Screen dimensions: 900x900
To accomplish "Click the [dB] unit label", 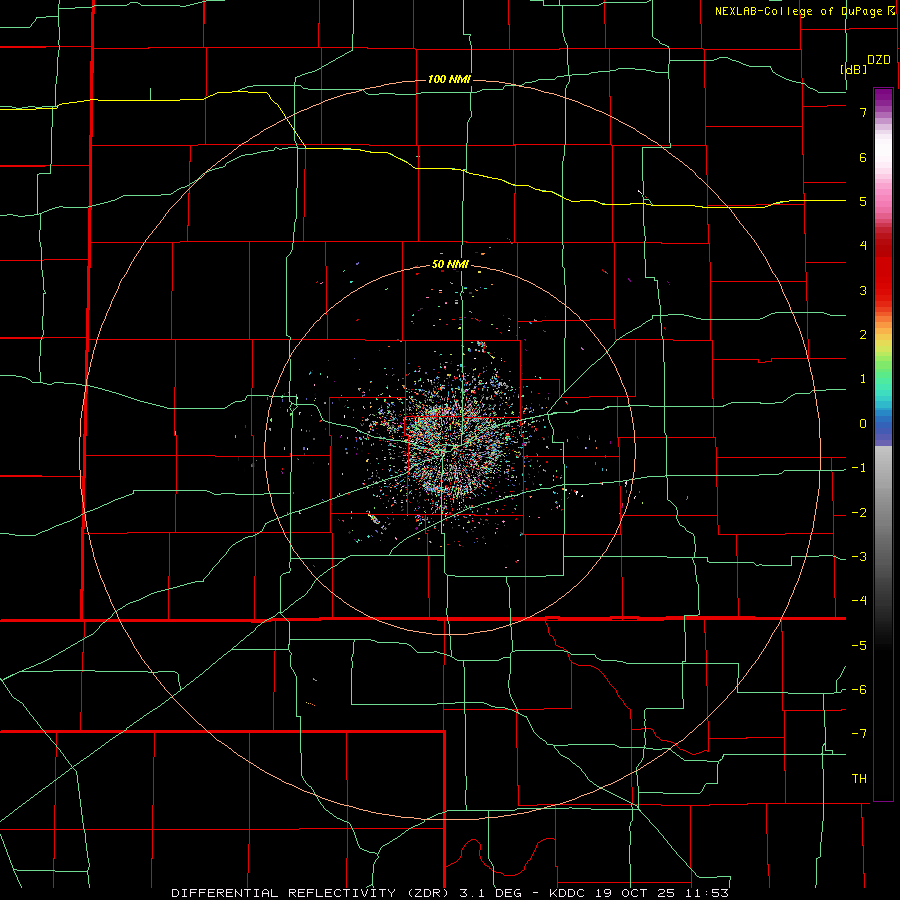I will tap(854, 69).
